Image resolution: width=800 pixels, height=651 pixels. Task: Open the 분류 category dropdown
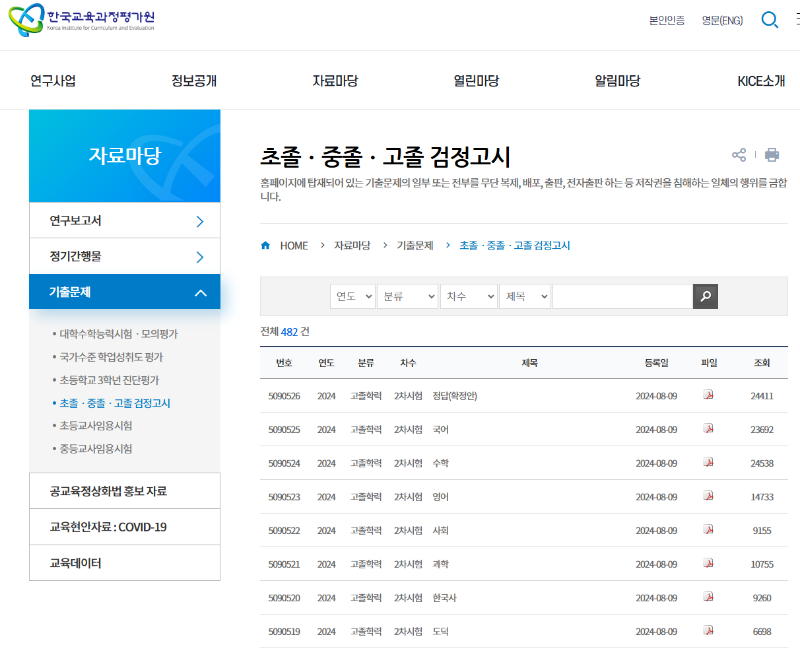[408, 296]
